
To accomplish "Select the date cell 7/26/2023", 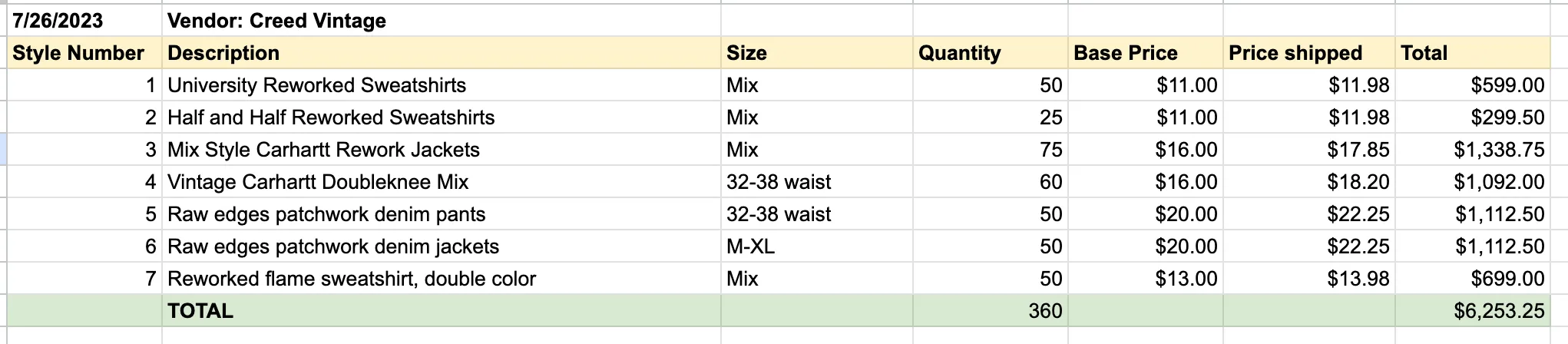I will coord(84,21).
